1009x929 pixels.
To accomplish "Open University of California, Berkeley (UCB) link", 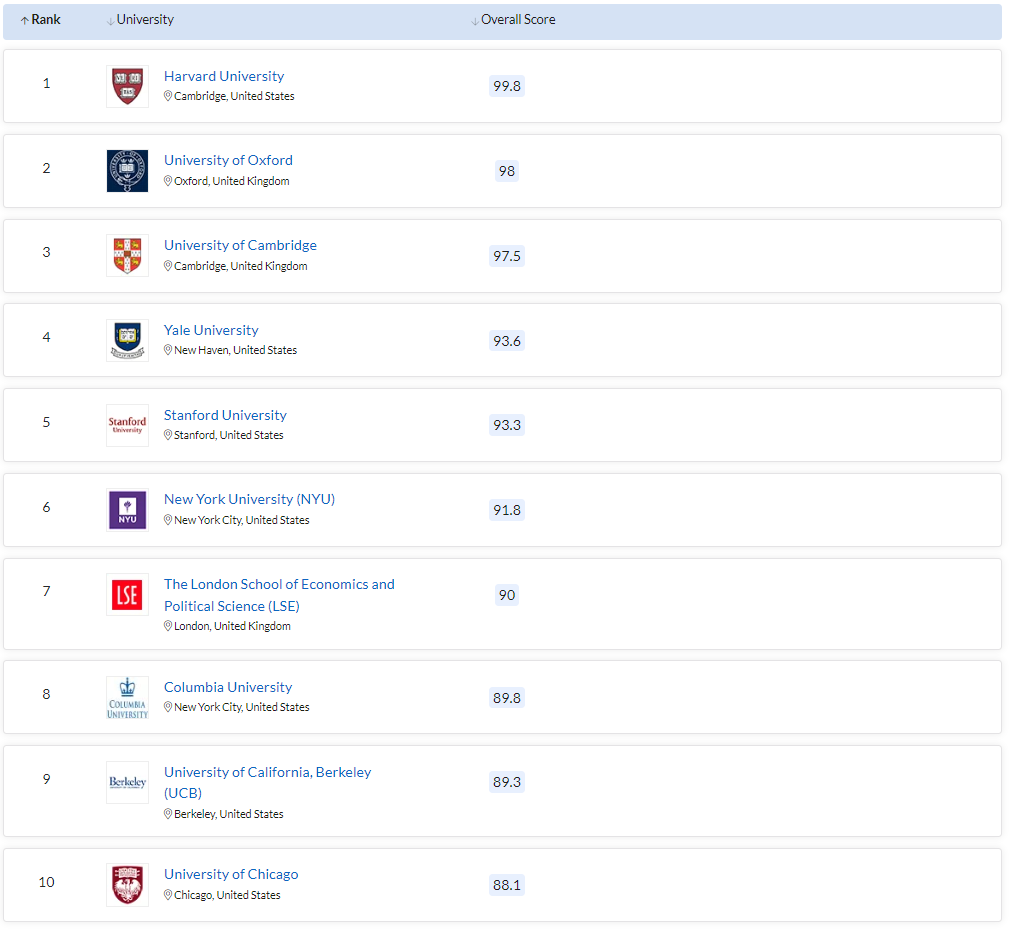I will 268,782.
